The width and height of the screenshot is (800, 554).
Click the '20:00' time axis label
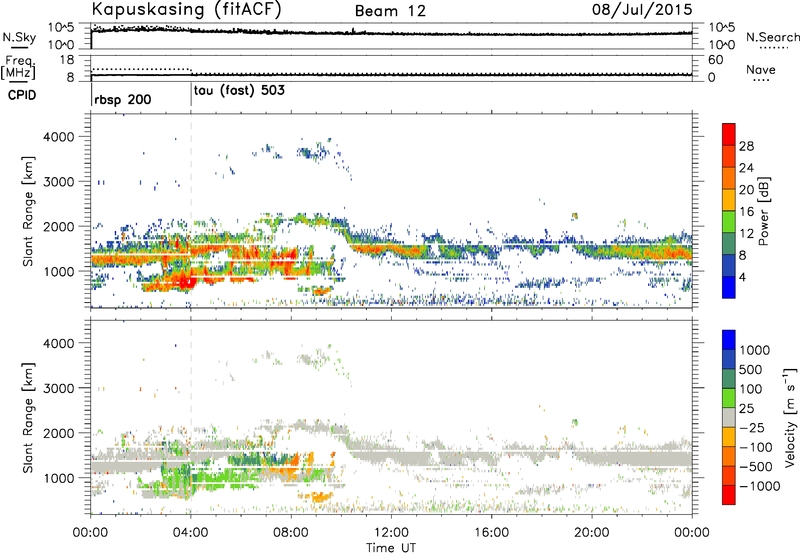(592, 533)
